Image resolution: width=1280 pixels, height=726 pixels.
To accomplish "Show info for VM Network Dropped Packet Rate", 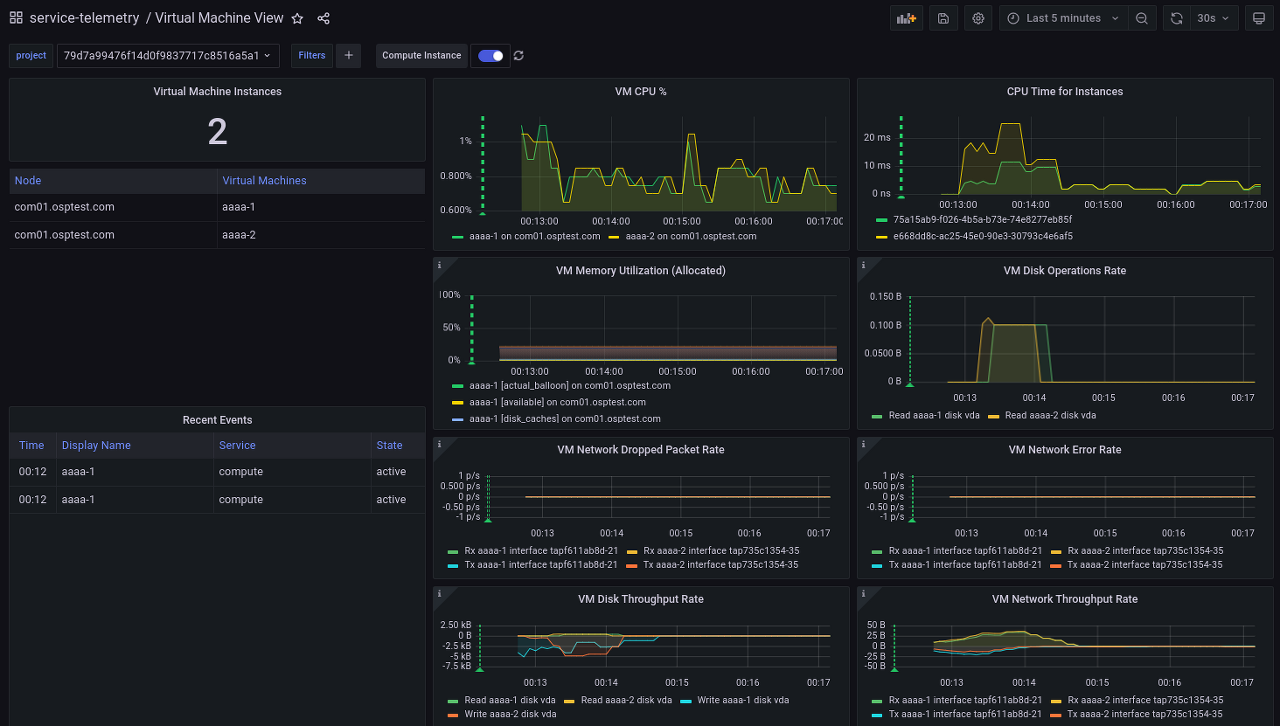I will click(x=440, y=444).
